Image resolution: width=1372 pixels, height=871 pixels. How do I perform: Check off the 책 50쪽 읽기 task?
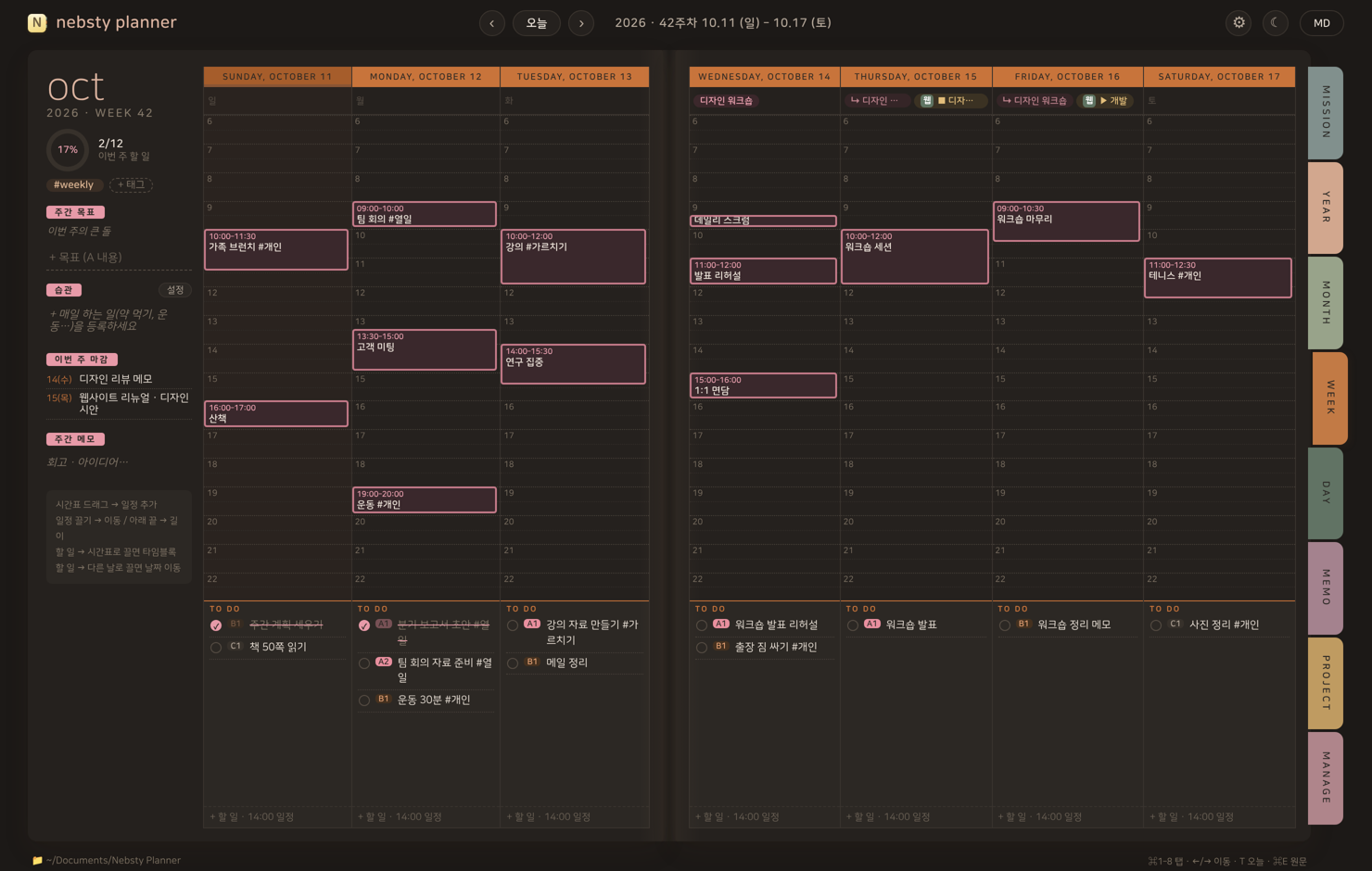click(x=216, y=648)
